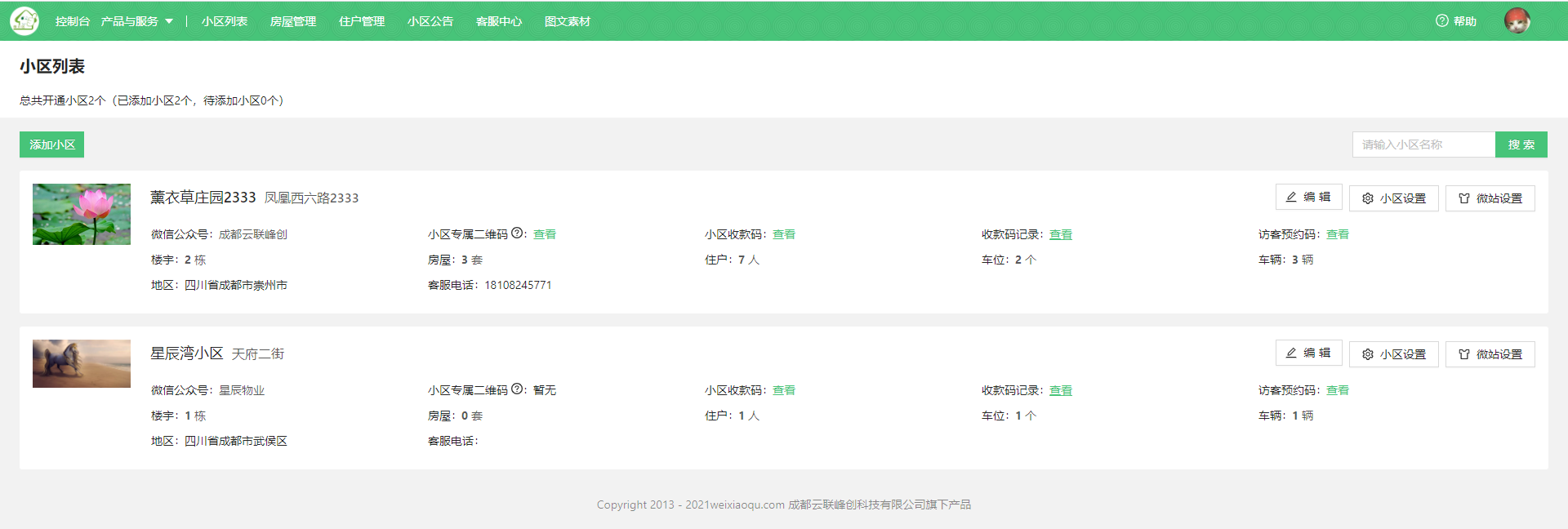Open the 图文素材 menu item
Screen dimensions: 1568x529
tap(568, 21)
